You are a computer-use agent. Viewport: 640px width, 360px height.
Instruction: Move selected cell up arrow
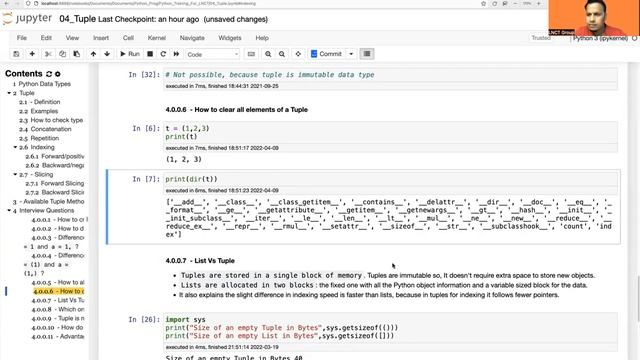pos(93,54)
